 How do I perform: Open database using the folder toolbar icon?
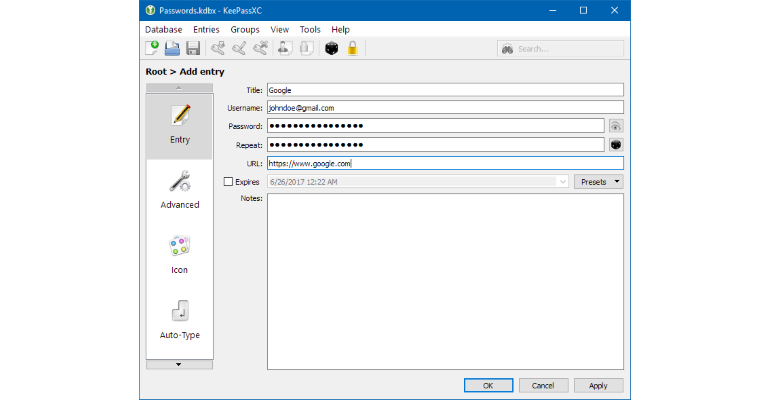[172, 48]
